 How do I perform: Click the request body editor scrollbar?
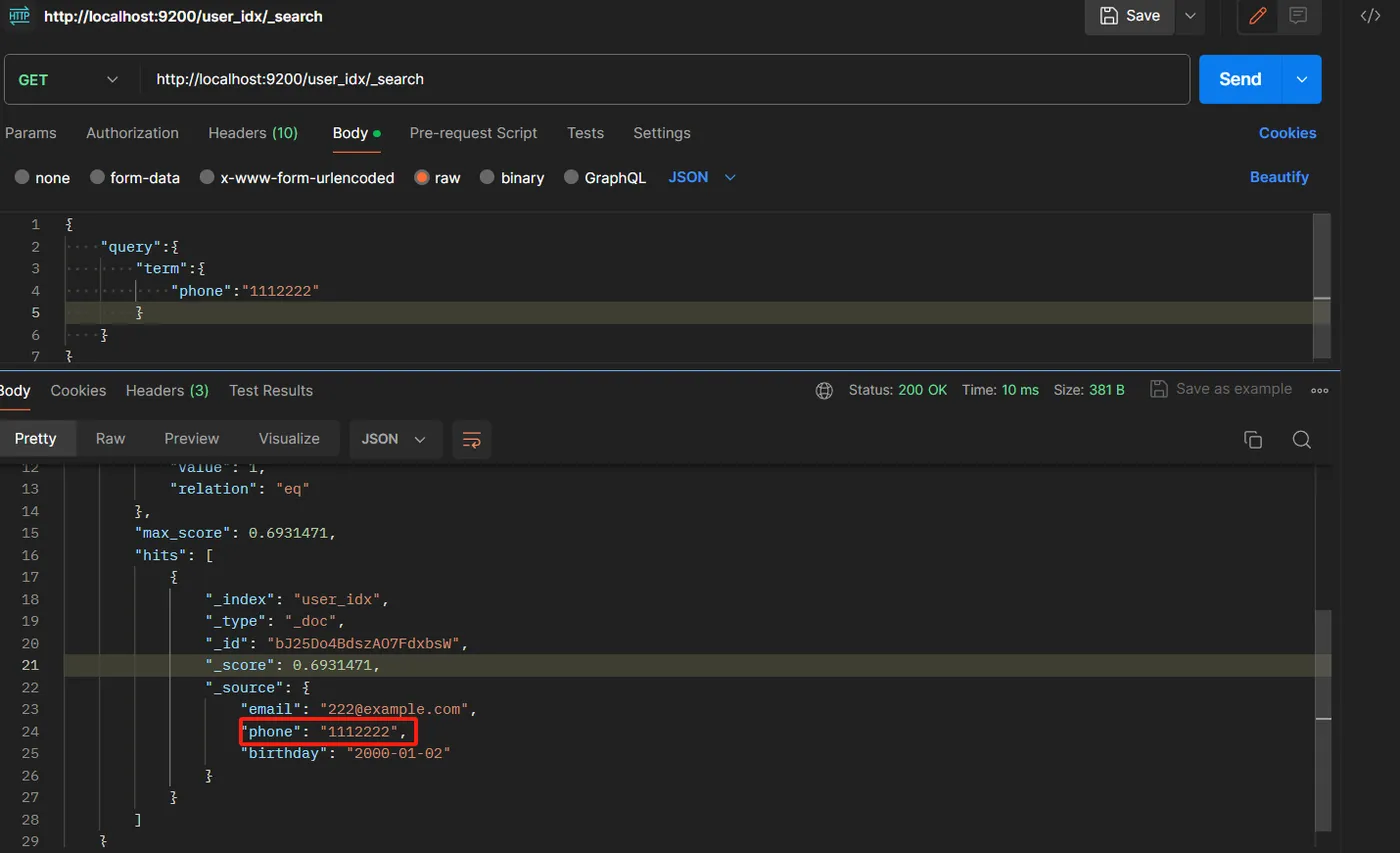coord(1322,285)
